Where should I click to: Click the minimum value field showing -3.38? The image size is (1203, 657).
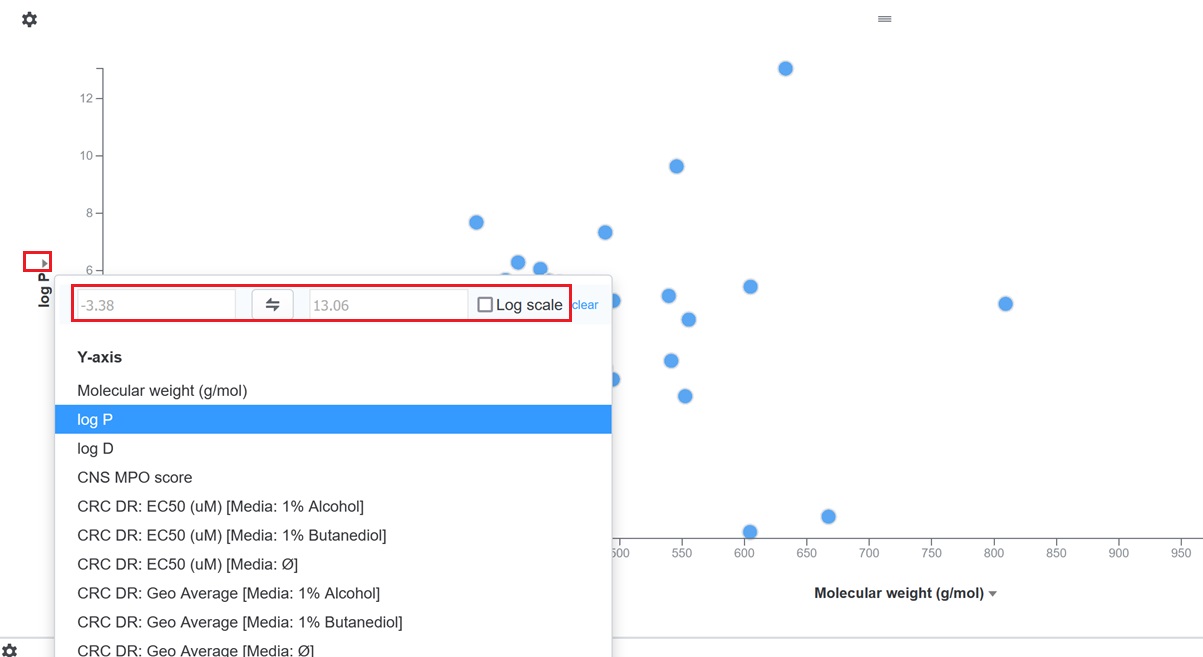click(x=155, y=305)
